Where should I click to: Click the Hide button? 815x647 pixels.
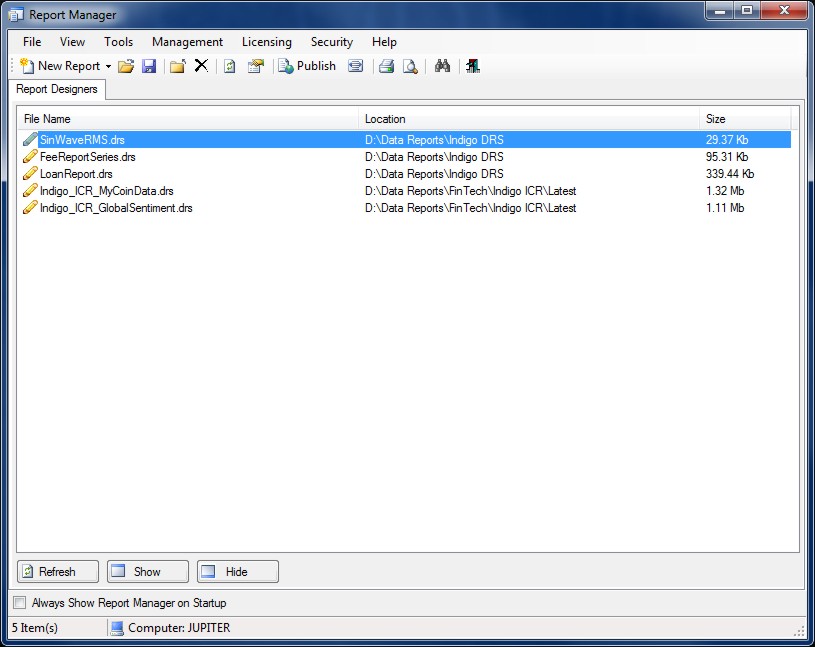(x=237, y=572)
